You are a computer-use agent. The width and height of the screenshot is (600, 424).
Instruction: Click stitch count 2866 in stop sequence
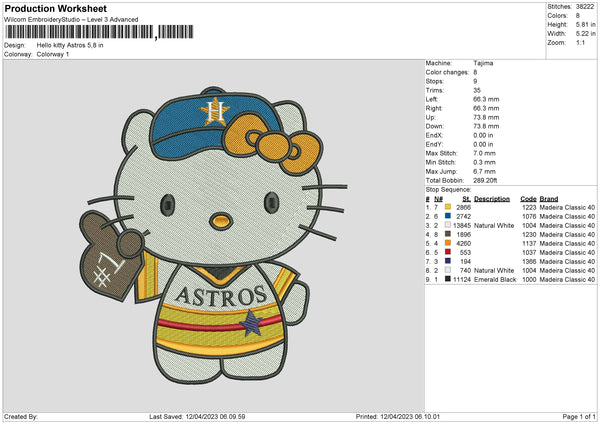coord(463,207)
